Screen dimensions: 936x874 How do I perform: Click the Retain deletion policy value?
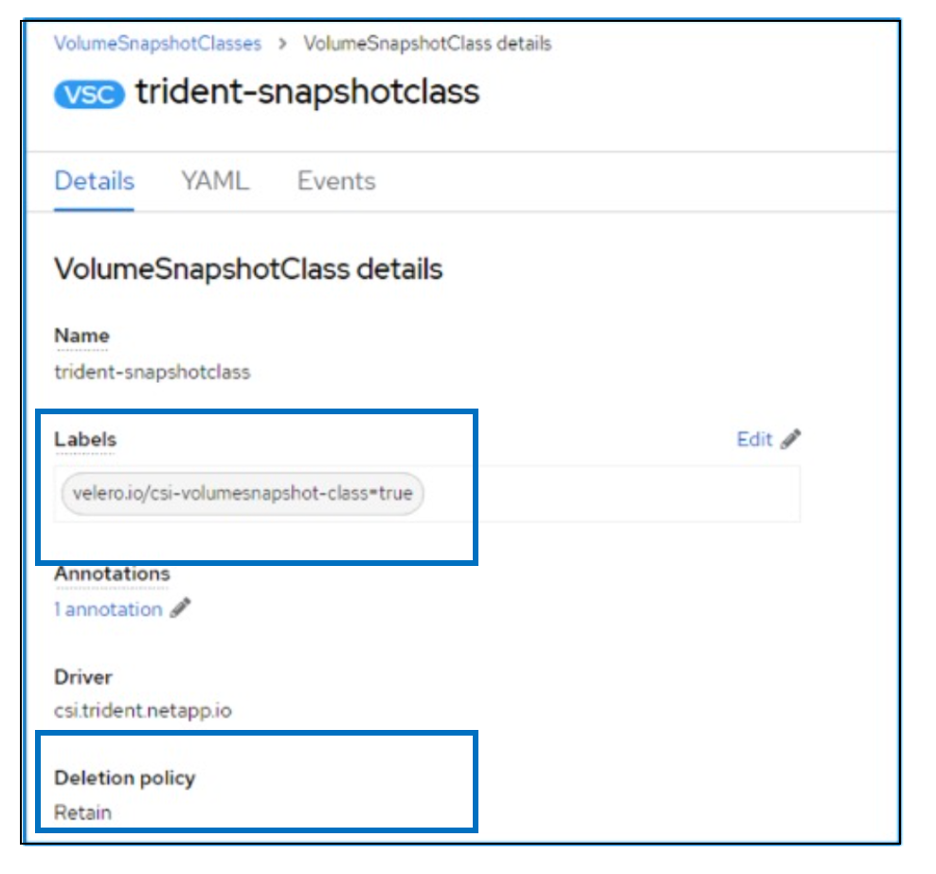(83, 812)
